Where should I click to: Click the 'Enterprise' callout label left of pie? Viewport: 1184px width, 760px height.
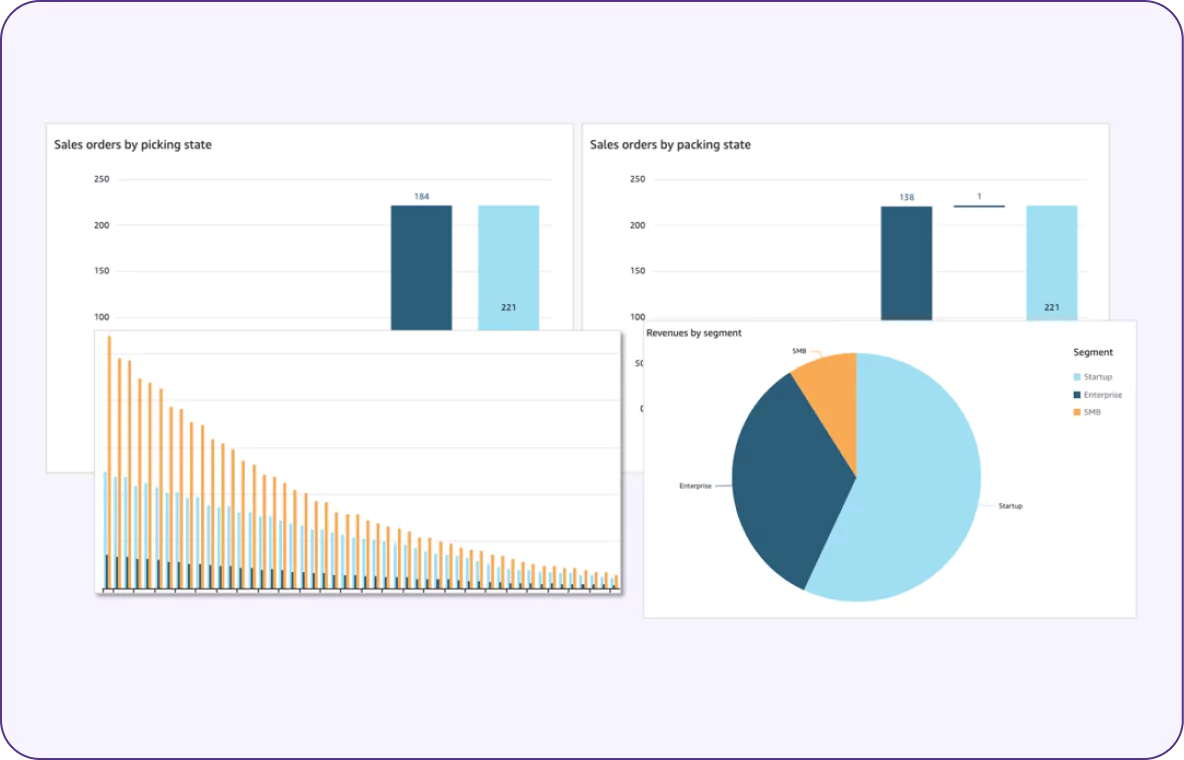point(695,487)
